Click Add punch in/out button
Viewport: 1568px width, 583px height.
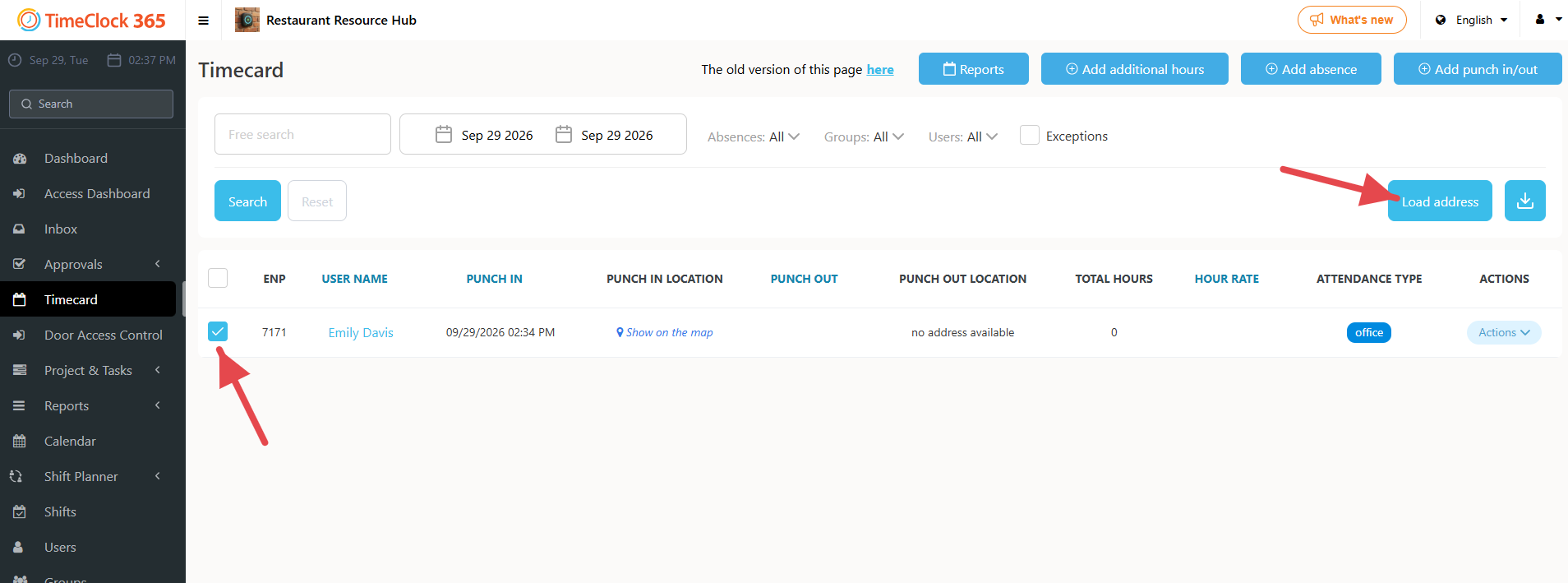click(1478, 69)
